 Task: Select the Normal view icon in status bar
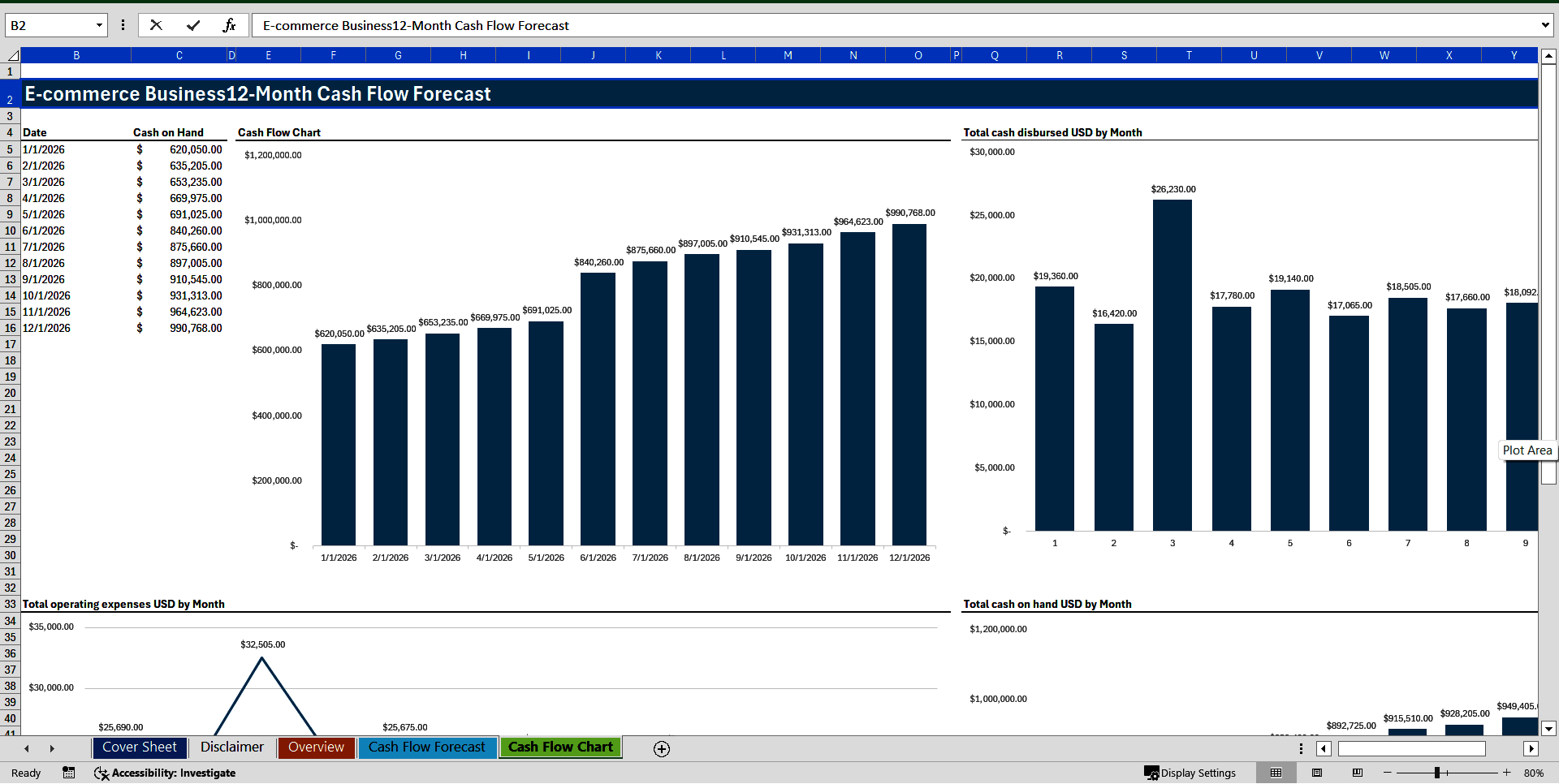[x=1276, y=773]
